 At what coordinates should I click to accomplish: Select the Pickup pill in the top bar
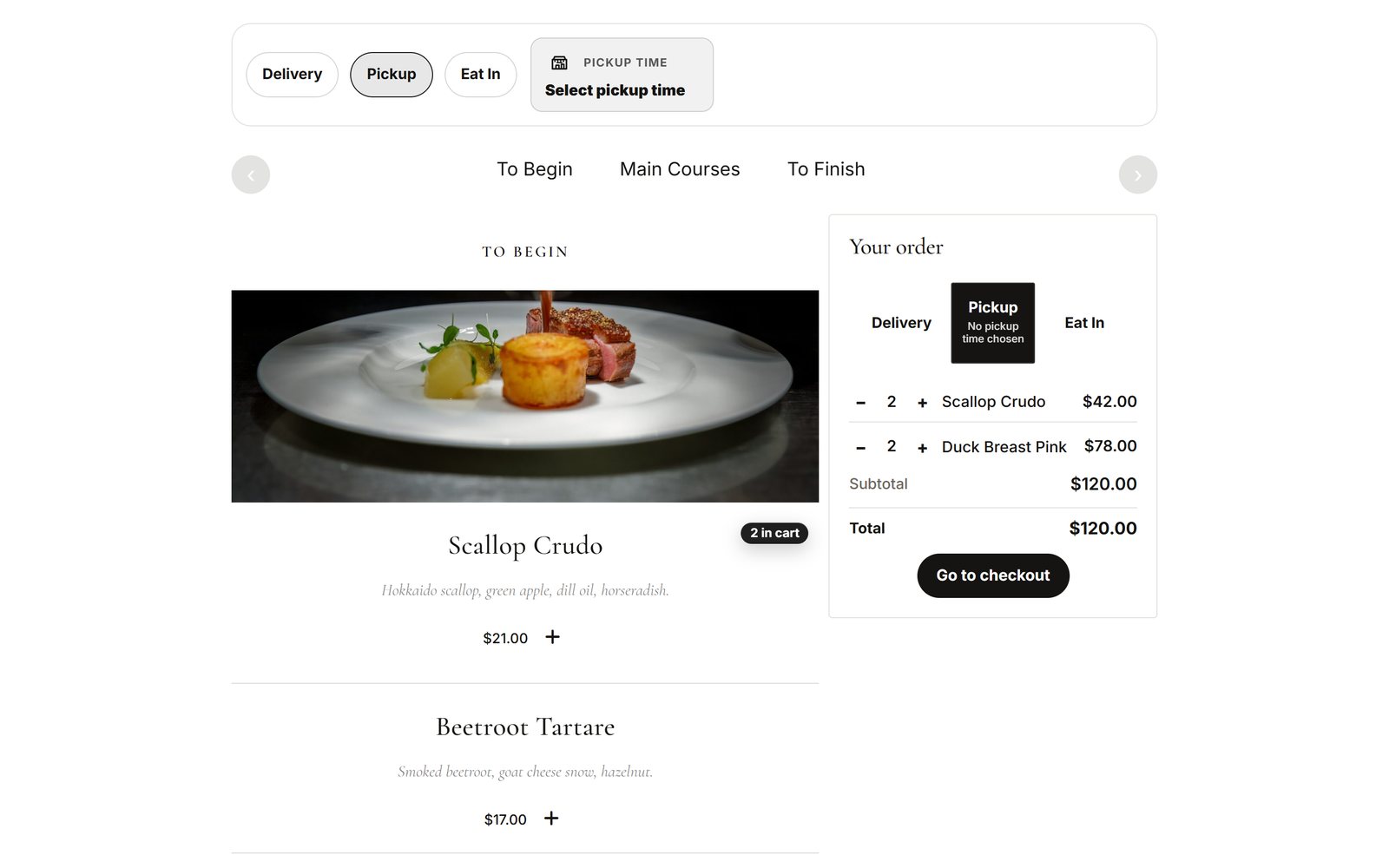[392, 75]
